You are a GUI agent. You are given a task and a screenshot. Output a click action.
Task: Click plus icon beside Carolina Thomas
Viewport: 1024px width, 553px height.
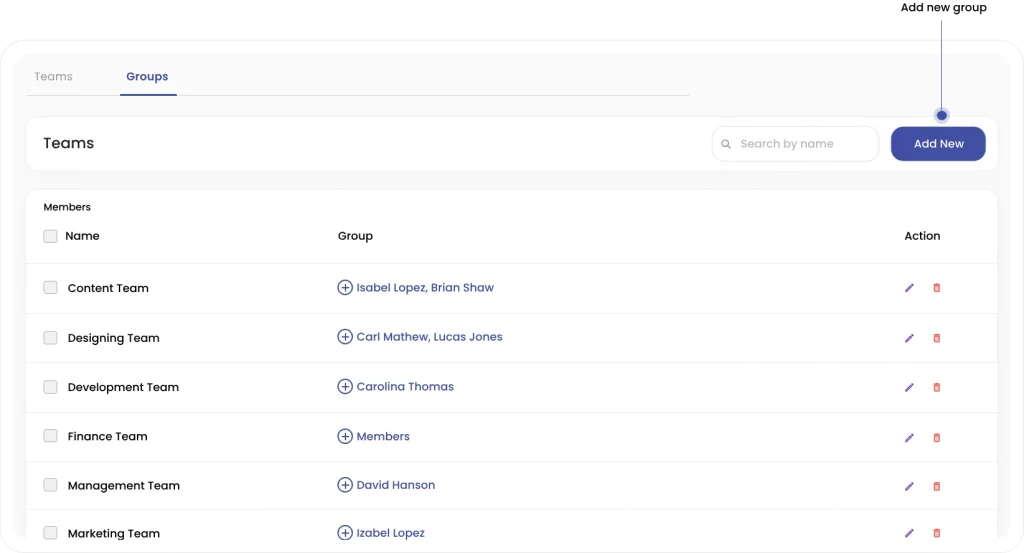[345, 387]
